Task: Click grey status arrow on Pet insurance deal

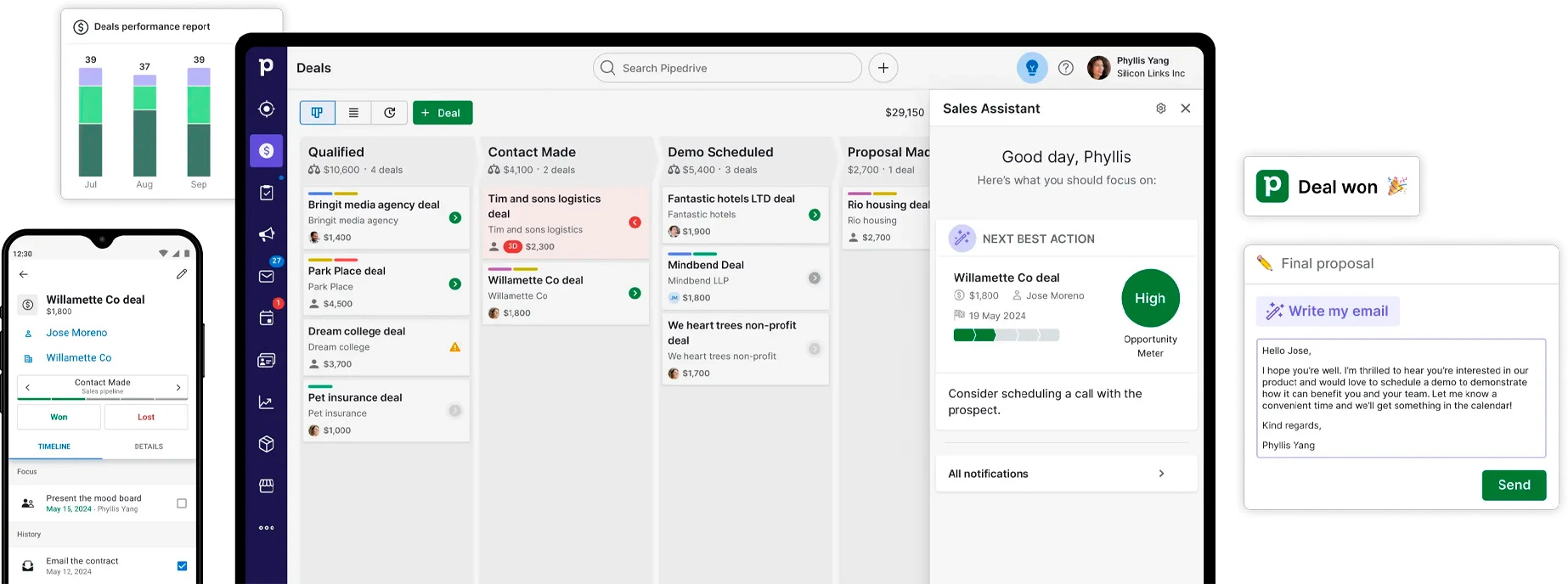Action: tap(455, 411)
